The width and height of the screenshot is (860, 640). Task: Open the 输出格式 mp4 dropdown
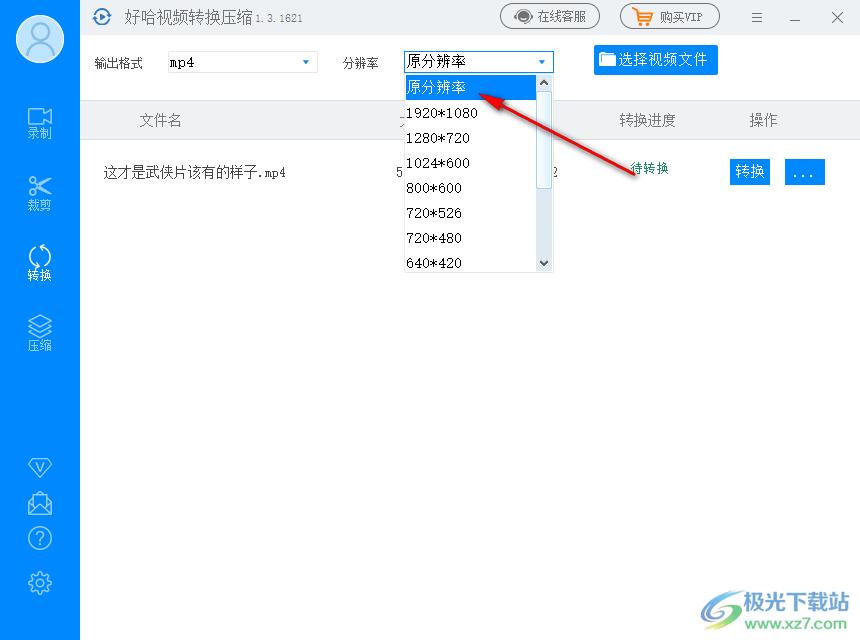[242, 62]
